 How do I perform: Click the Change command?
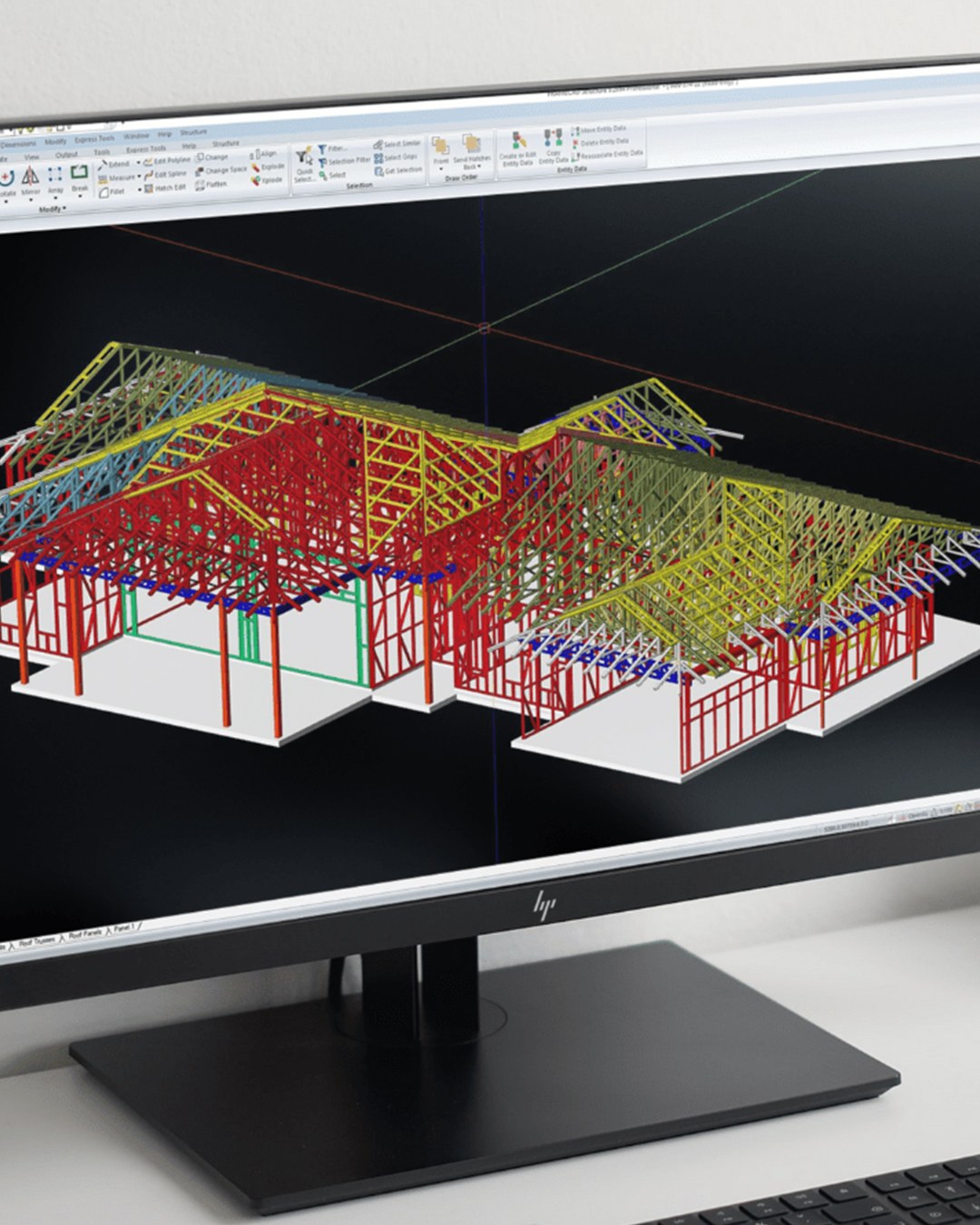point(211,157)
